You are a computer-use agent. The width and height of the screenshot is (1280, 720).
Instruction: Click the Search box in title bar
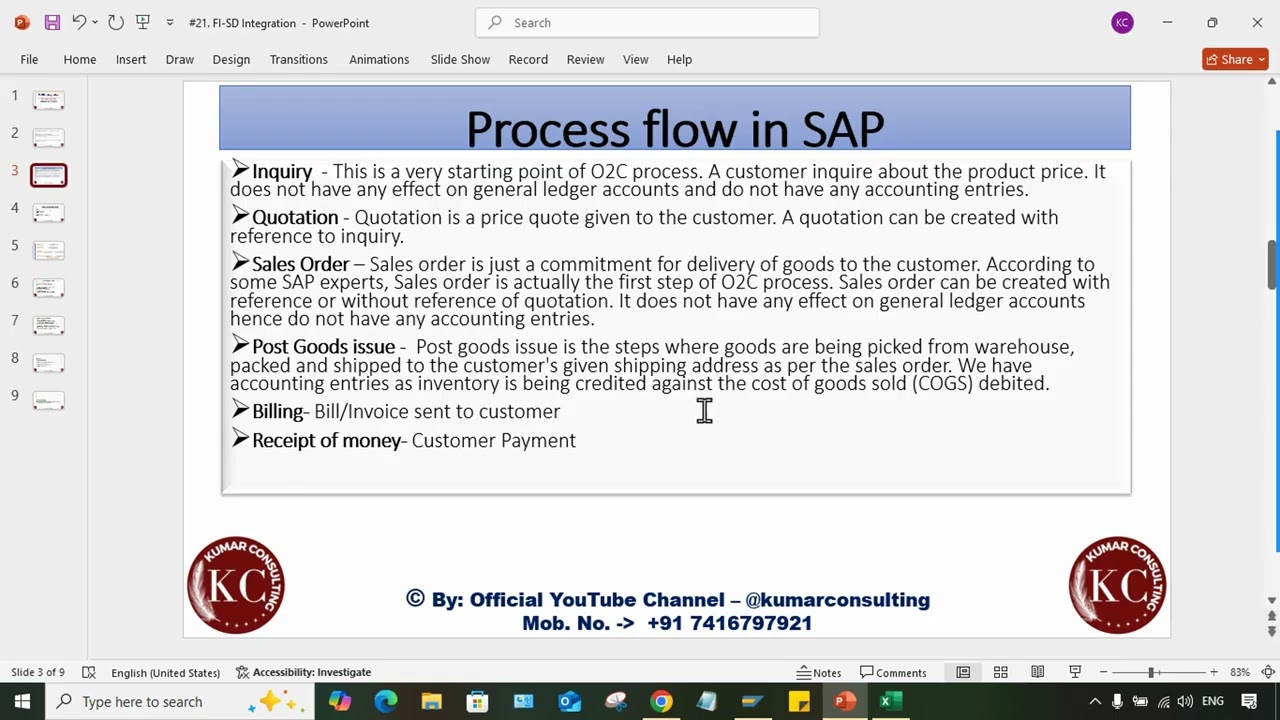pyautogui.click(x=648, y=22)
